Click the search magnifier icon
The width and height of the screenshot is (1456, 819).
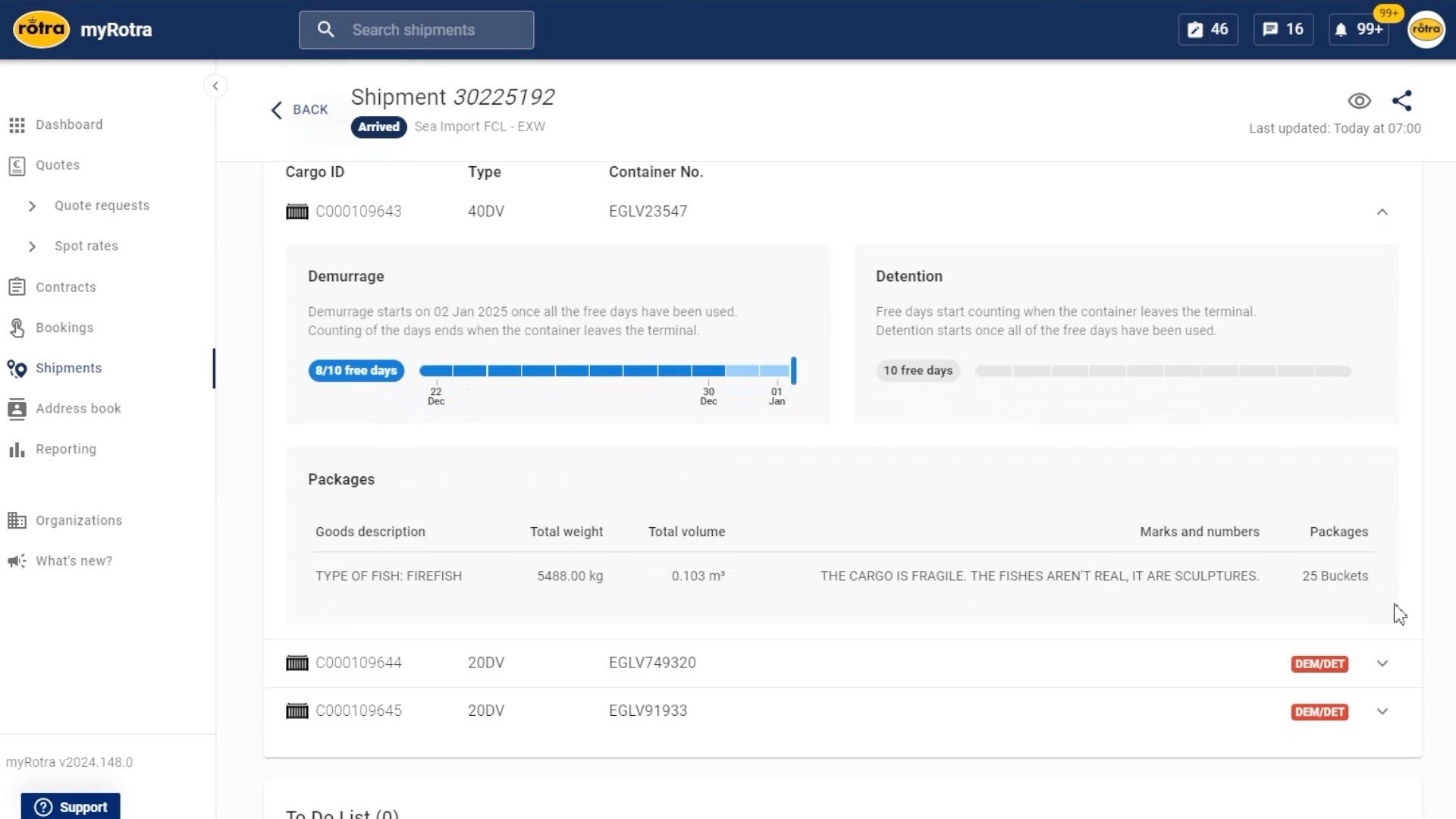326,30
